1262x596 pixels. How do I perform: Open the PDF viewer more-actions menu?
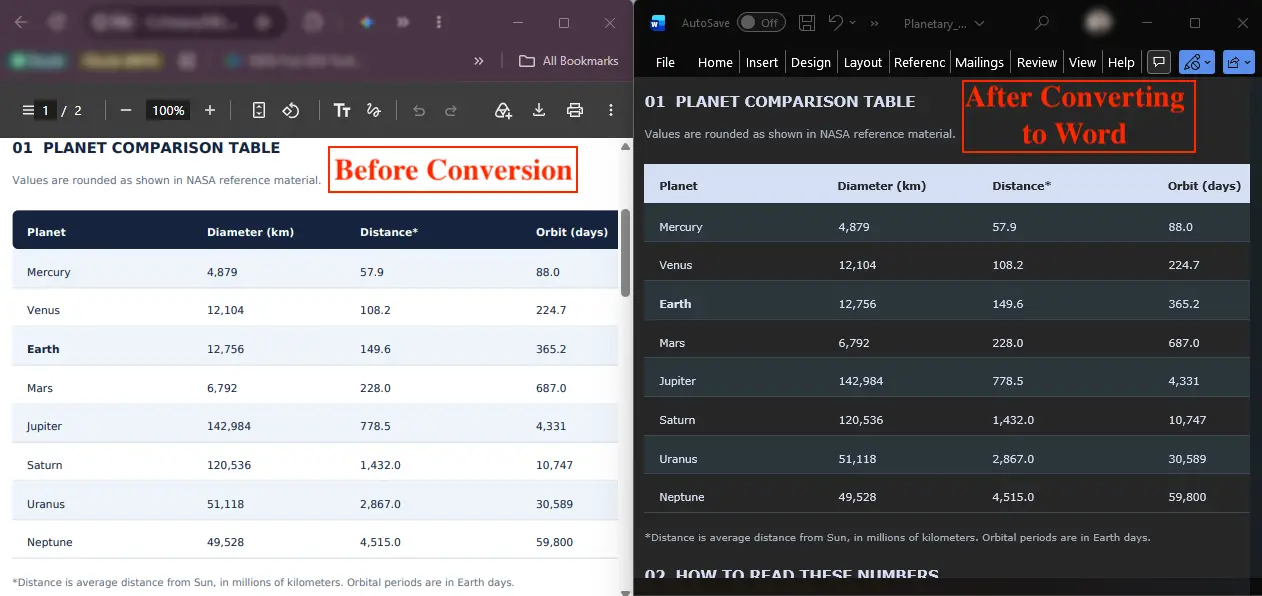coord(611,110)
